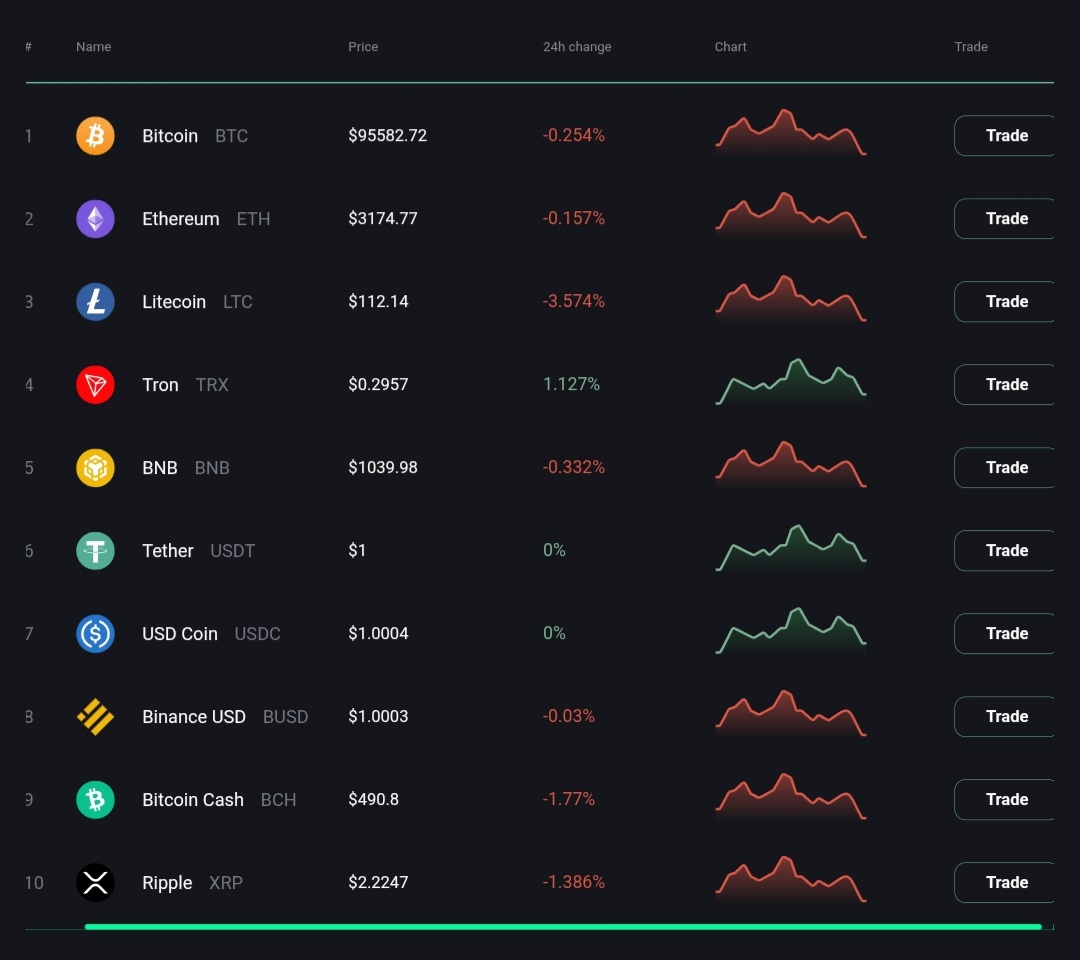This screenshot has height=960, width=1080.
Task: Click the Trade button for Ripple
Action: (x=1004, y=883)
